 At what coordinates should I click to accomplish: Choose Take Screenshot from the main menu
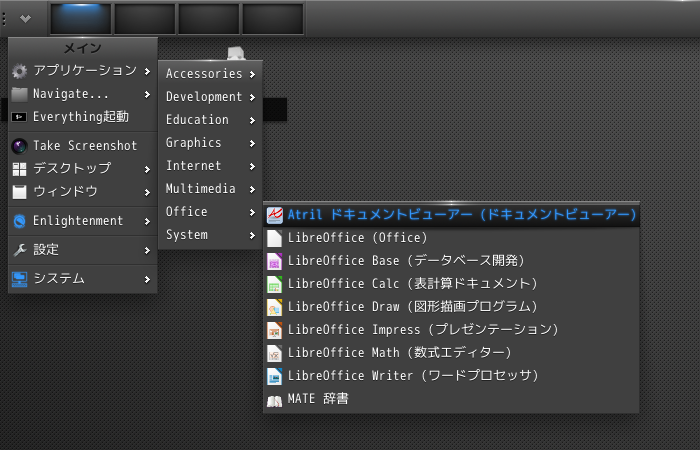click(83, 146)
